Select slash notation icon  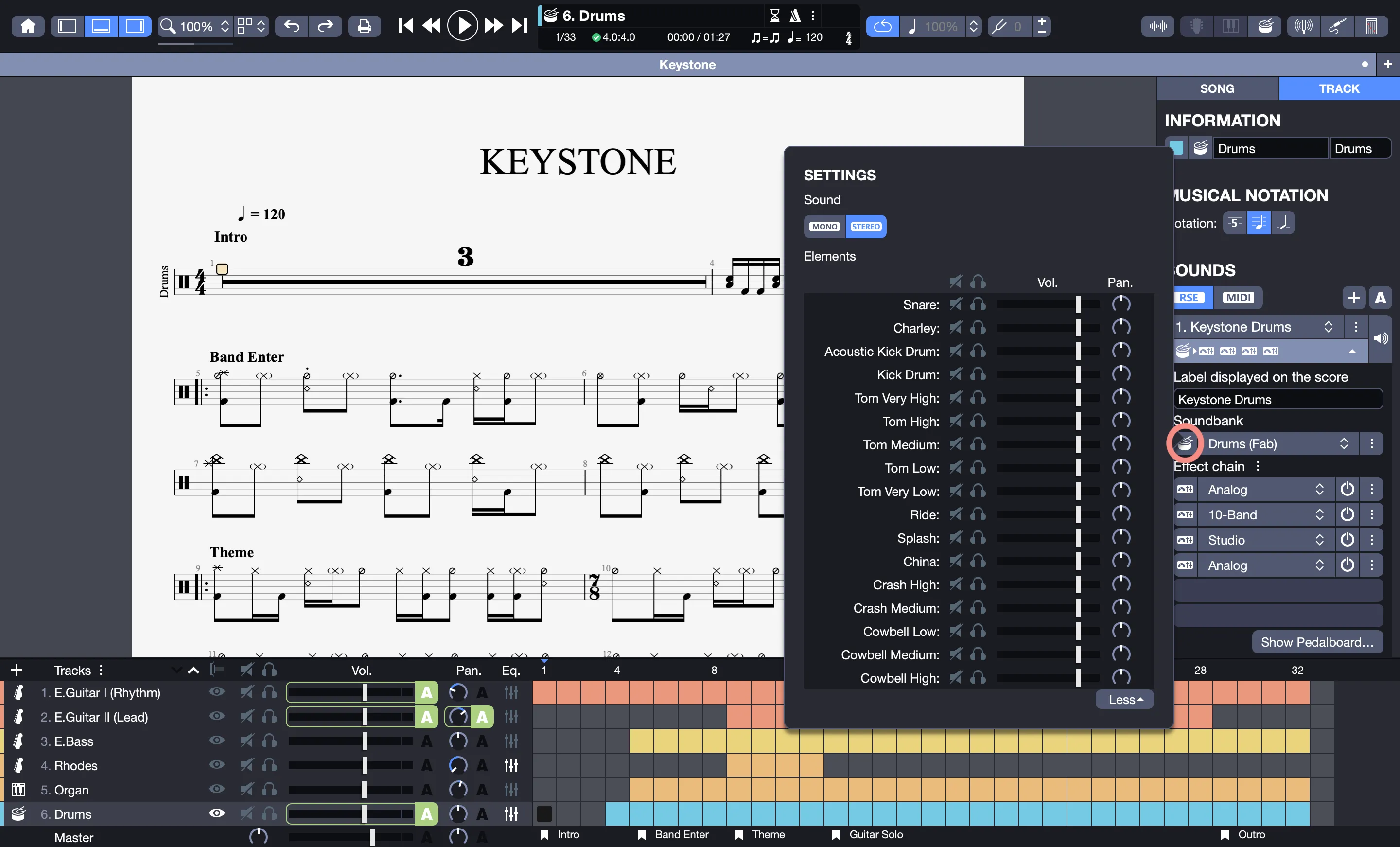click(1283, 223)
